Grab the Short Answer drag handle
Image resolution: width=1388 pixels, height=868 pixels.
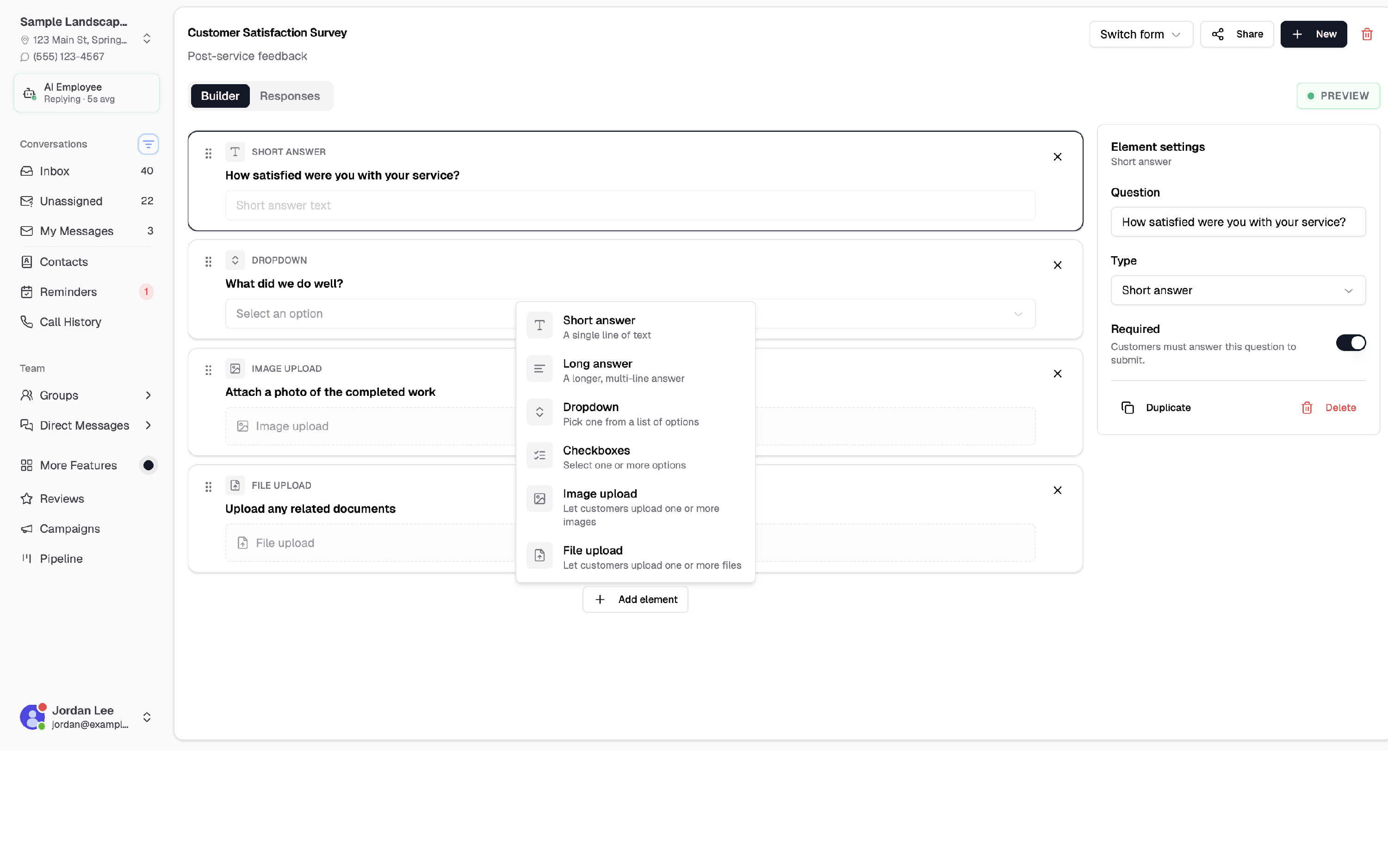click(209, 153)
